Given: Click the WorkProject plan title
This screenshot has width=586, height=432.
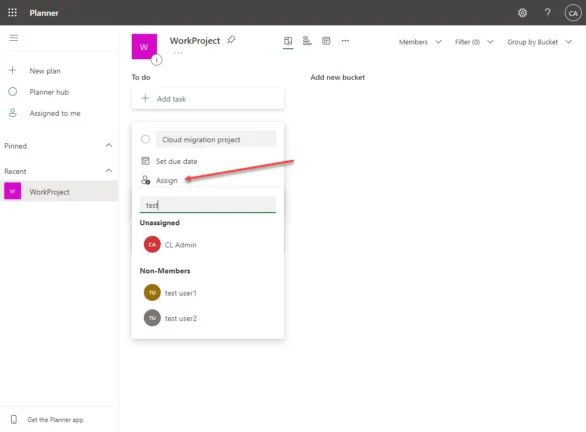Looking at the screenshot, I should pyautogui.click(x=195, y=40).
